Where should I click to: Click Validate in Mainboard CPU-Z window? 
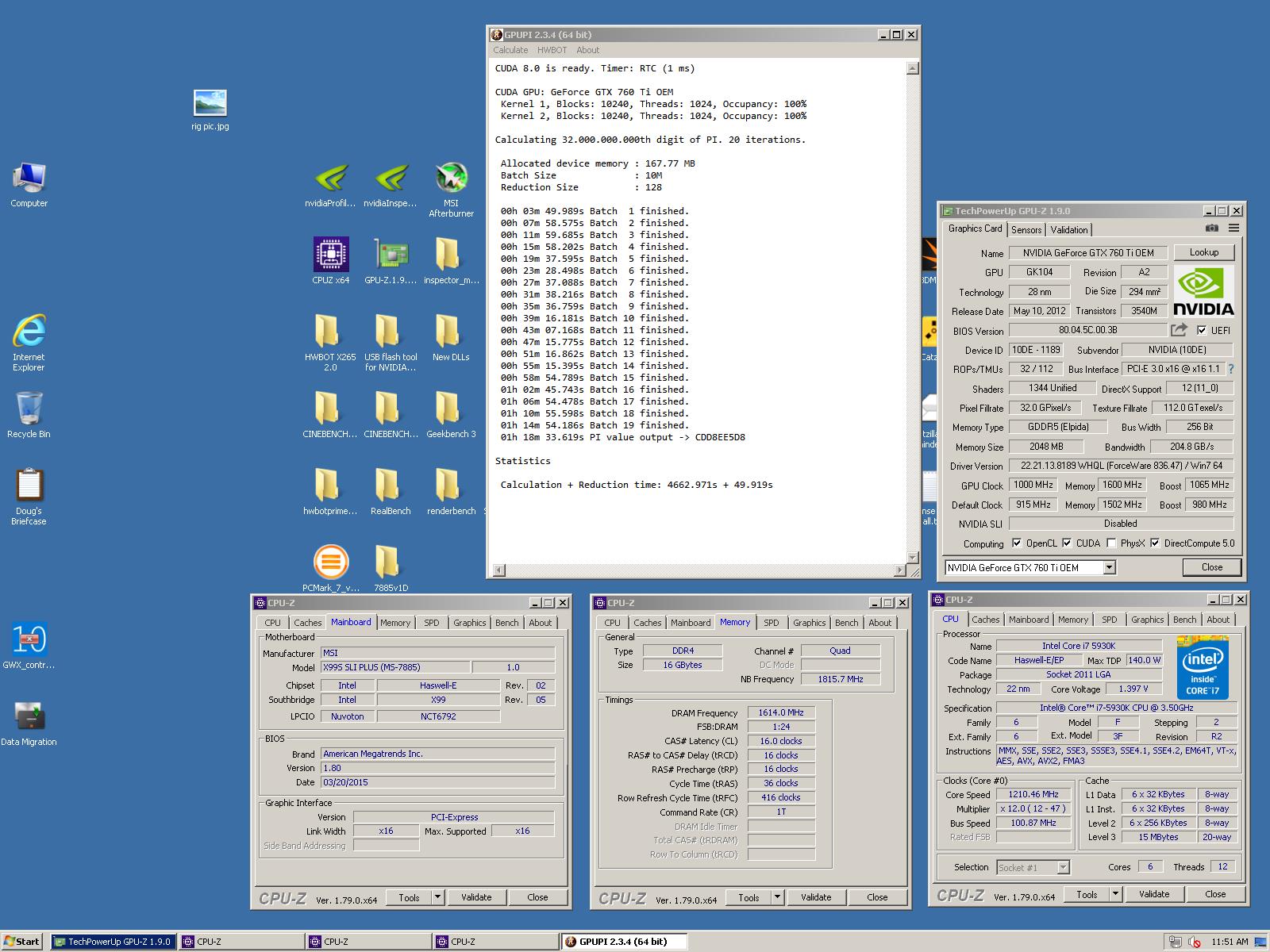tap(476, 897)
